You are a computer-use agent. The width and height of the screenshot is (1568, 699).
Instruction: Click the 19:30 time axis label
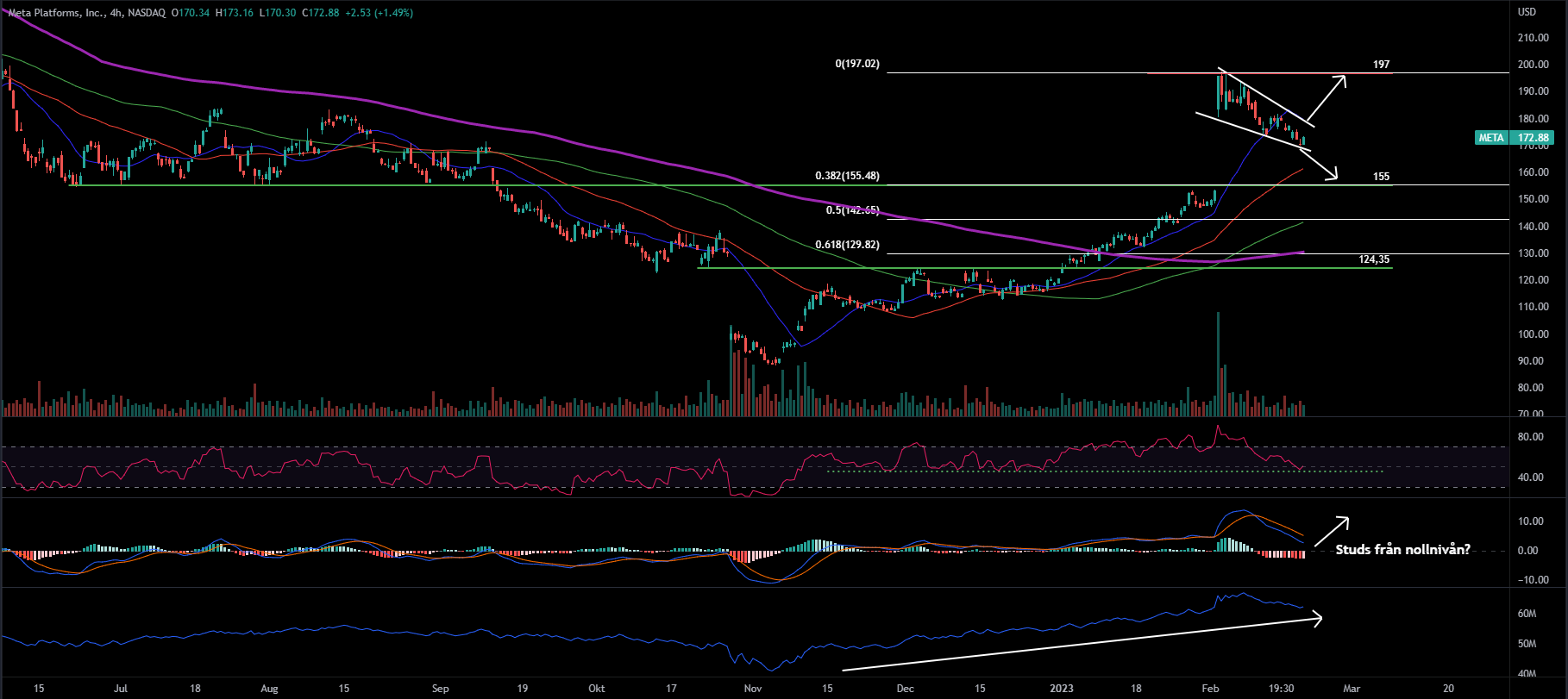click(x=1282, y=689)
